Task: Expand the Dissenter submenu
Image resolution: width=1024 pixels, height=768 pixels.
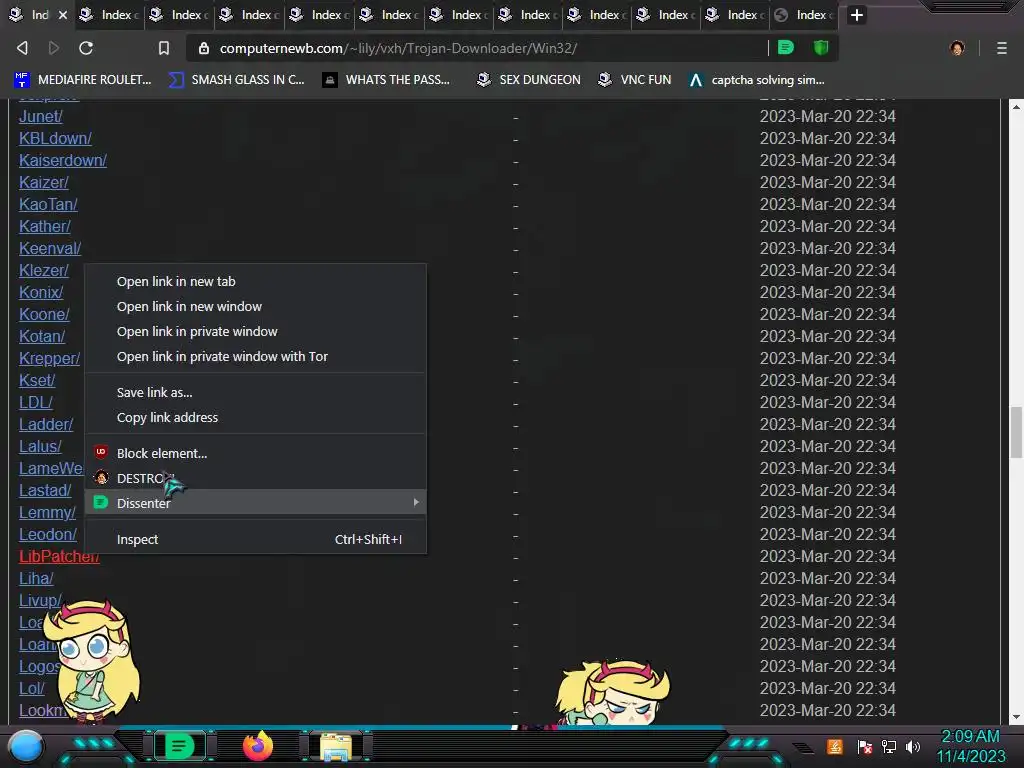Action: coord(255,503)
